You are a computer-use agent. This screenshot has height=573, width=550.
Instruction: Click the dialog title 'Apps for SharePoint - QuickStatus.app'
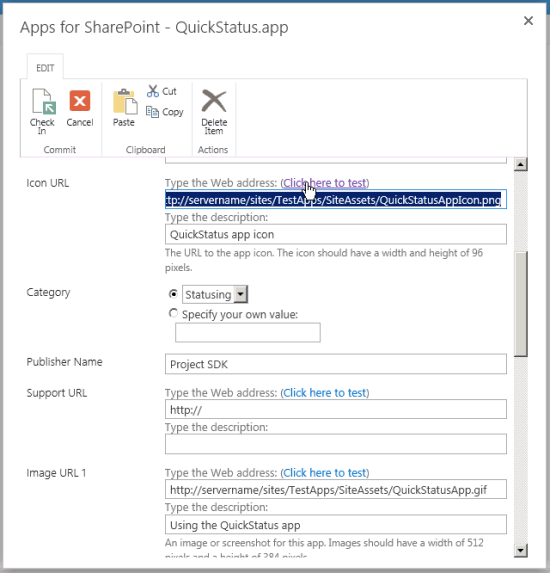pos(154,27)
